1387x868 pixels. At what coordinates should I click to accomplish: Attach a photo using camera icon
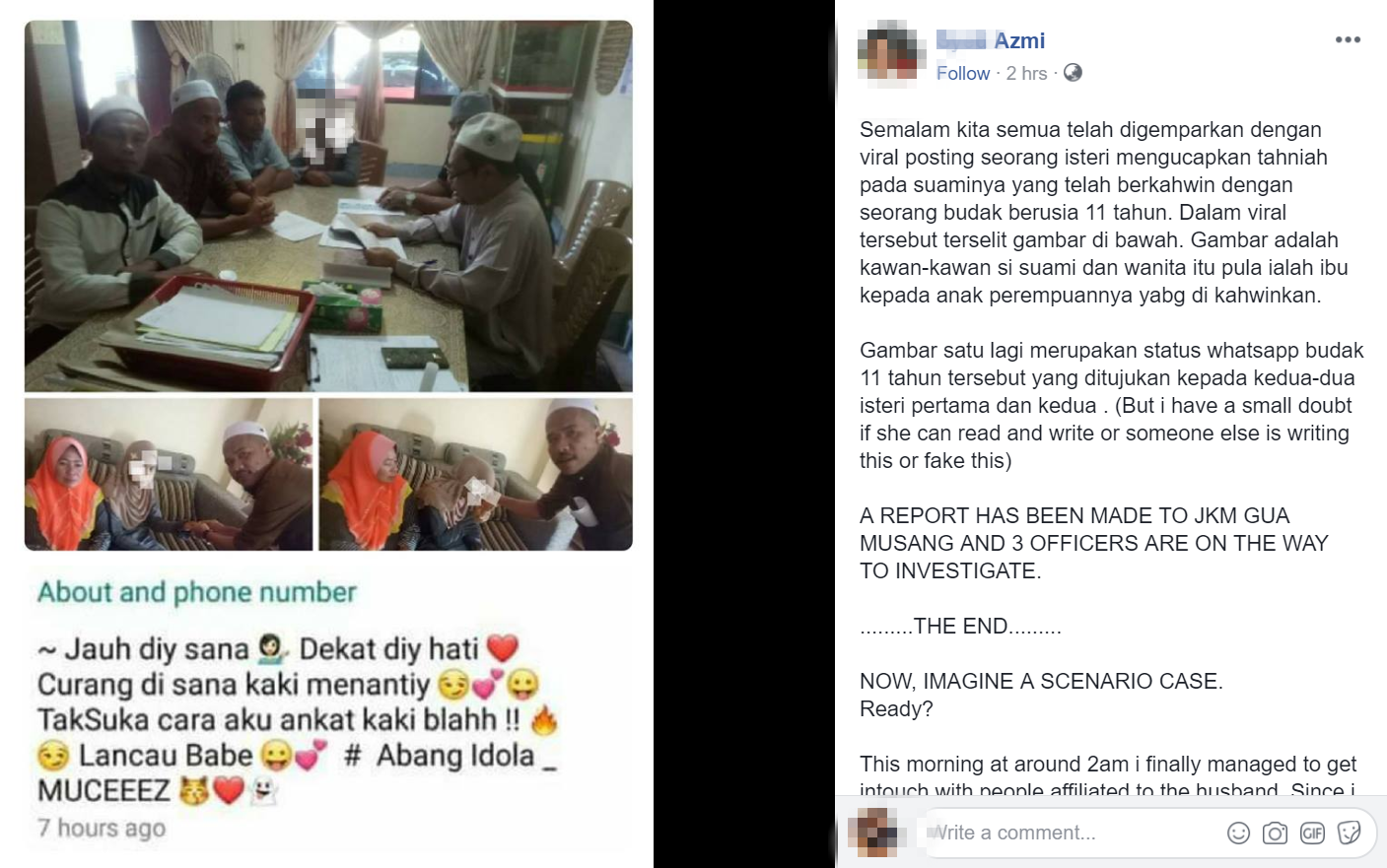coord(1275,834)
